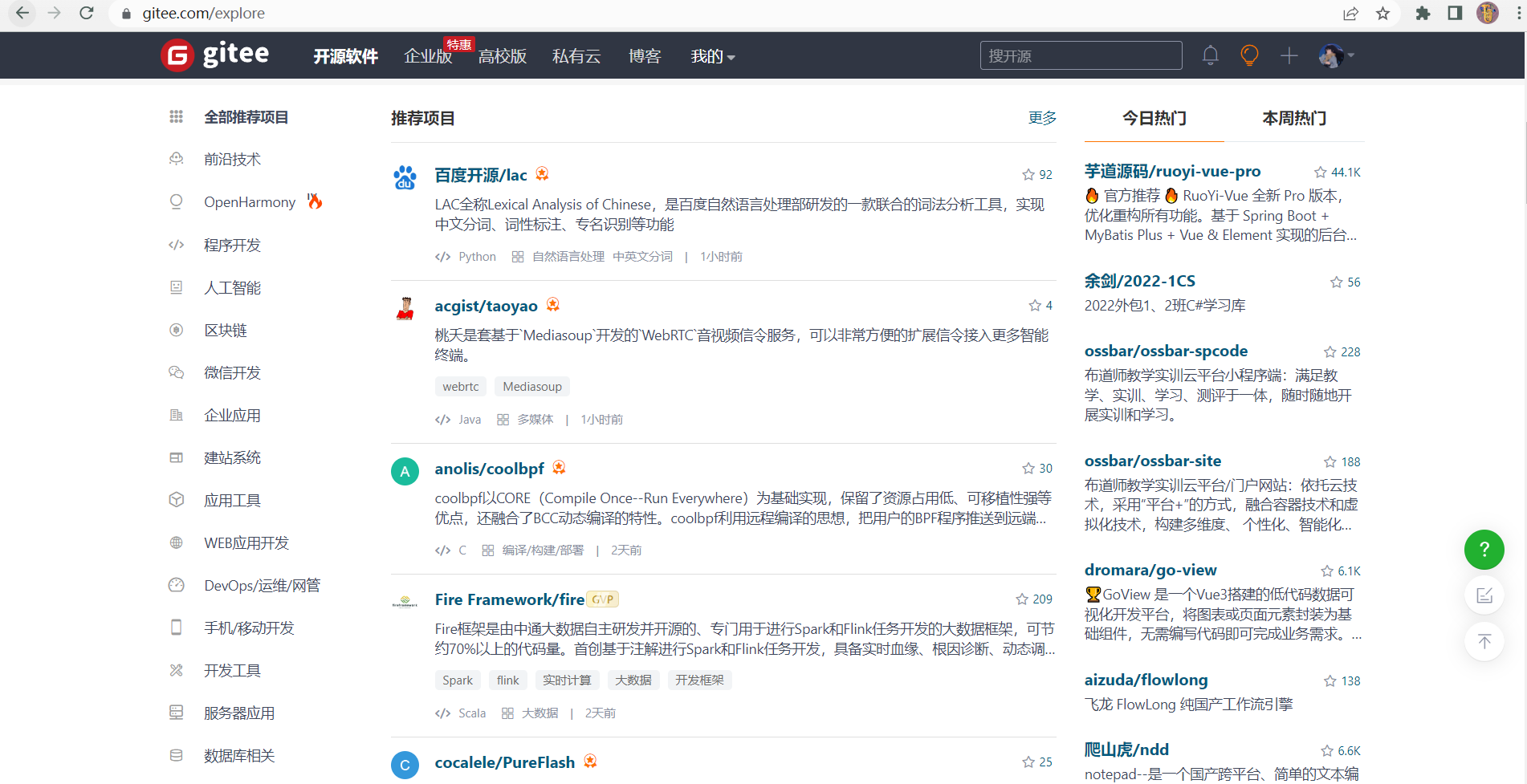The height and width of the screenshot is (784, 1527).
Task: Click the star icon for dromara/go-view
Action: (1326, 571)
